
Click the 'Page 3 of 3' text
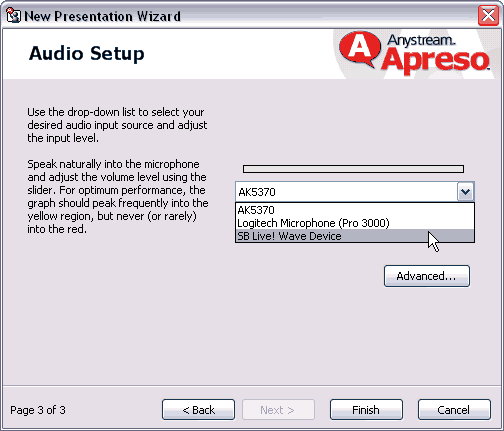(38, 410)
